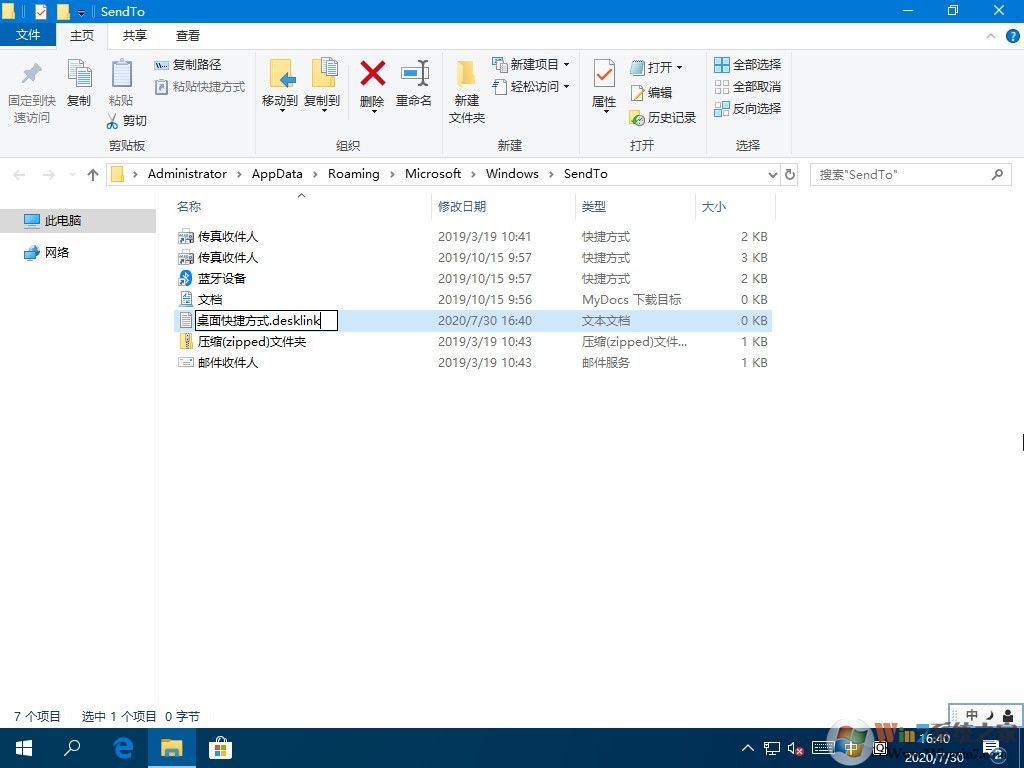Screen dimensions: 1024x768
Task: Cut the selection using 剪切 icon
Action: tap(129, 118)
